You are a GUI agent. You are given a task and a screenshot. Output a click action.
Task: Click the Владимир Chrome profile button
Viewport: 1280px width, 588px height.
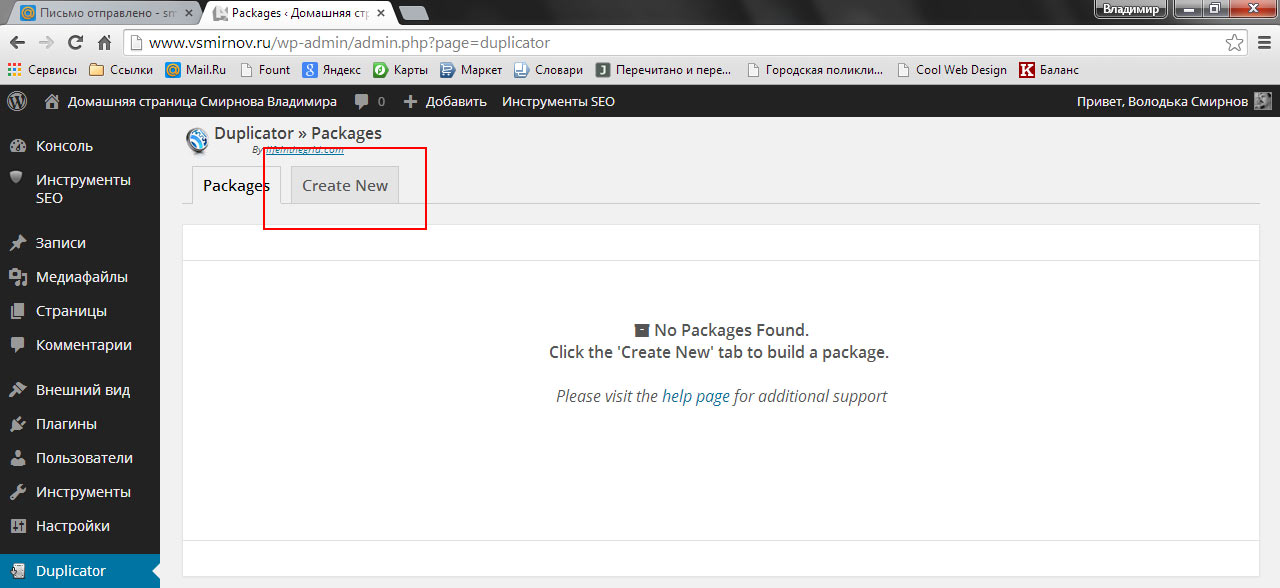pyautogui.click(x=1131, y=9)
